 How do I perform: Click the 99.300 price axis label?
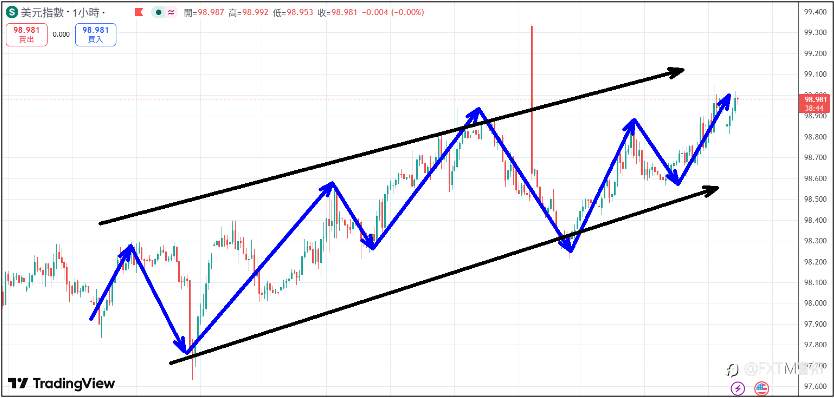815,32
